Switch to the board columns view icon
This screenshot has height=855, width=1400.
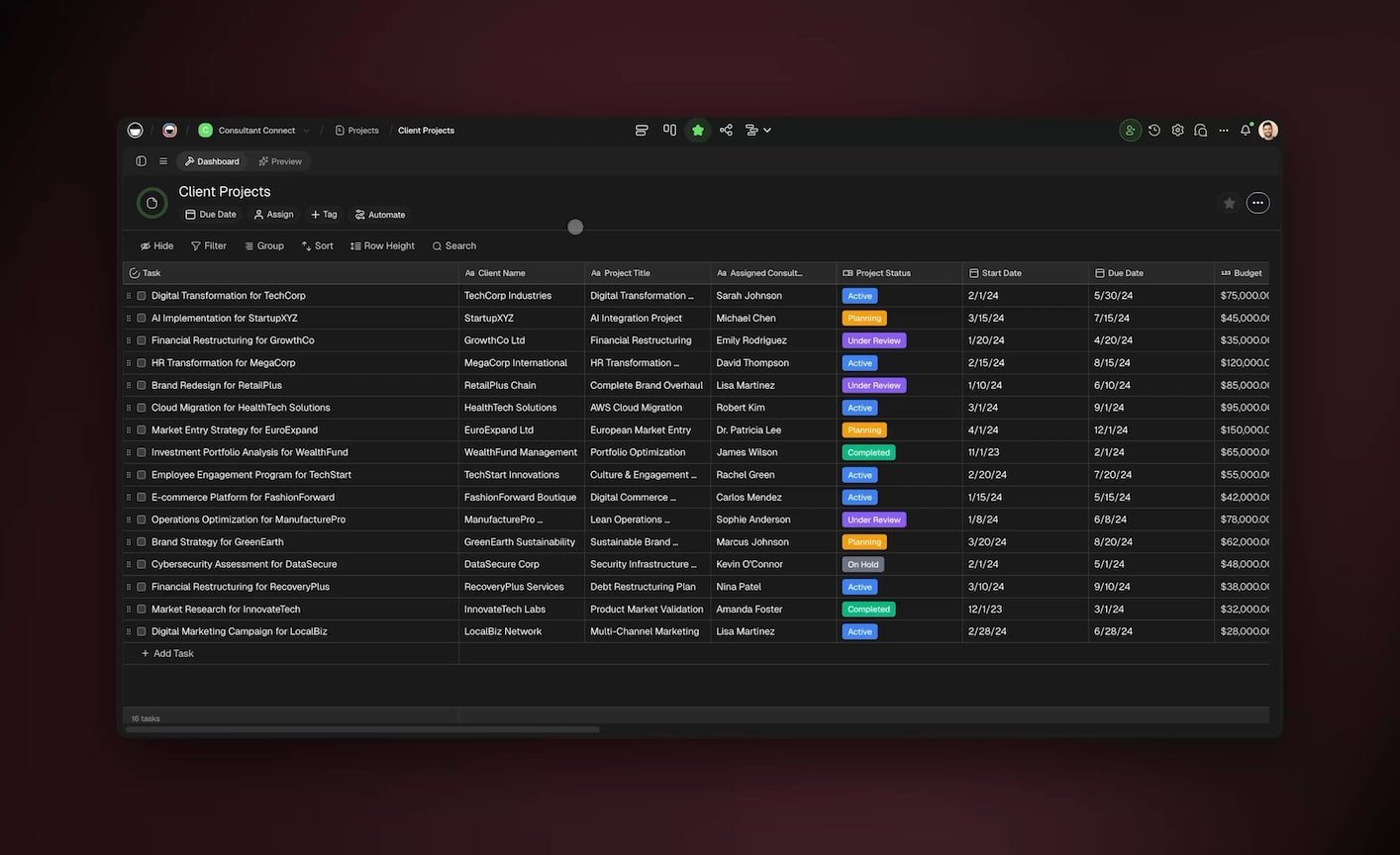[x=669, y=130]
